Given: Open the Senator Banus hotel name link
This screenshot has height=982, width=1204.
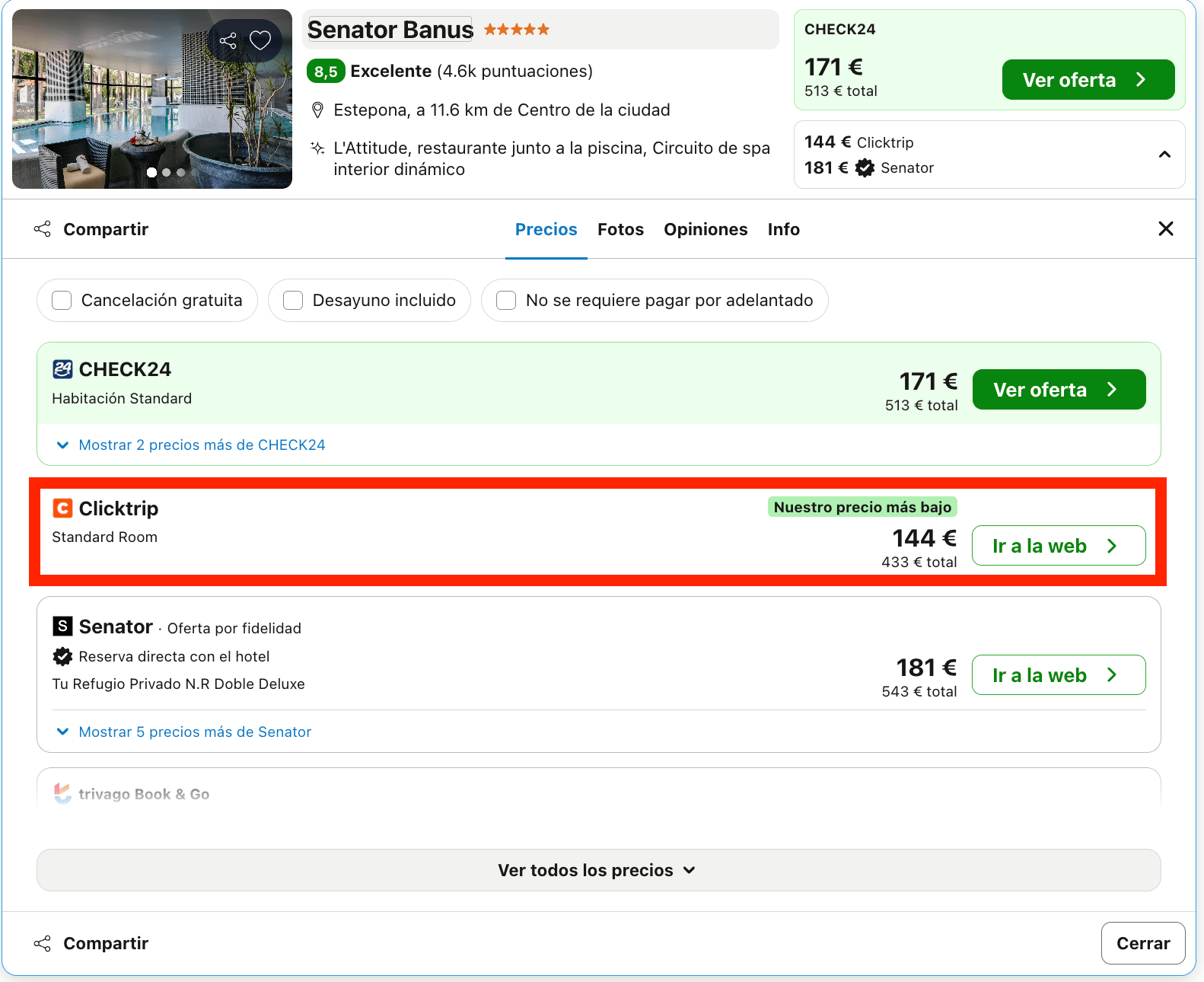Looking at the screenshot, I should [390, 30].
